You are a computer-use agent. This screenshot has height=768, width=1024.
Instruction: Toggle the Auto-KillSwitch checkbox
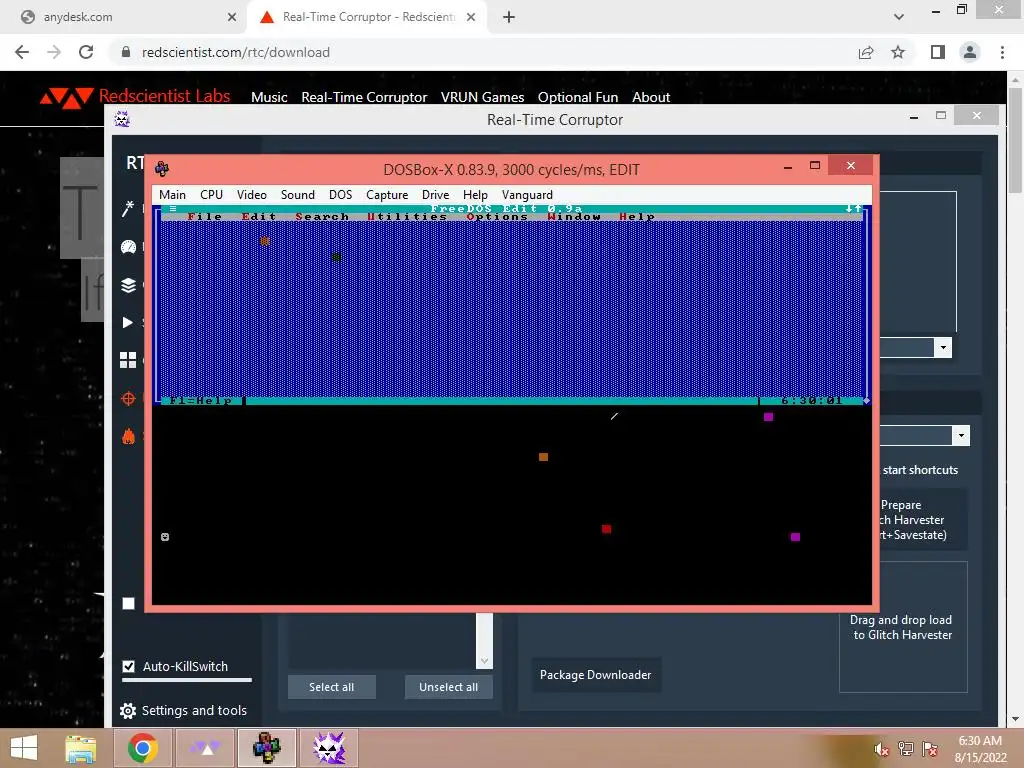click(129, 666)
